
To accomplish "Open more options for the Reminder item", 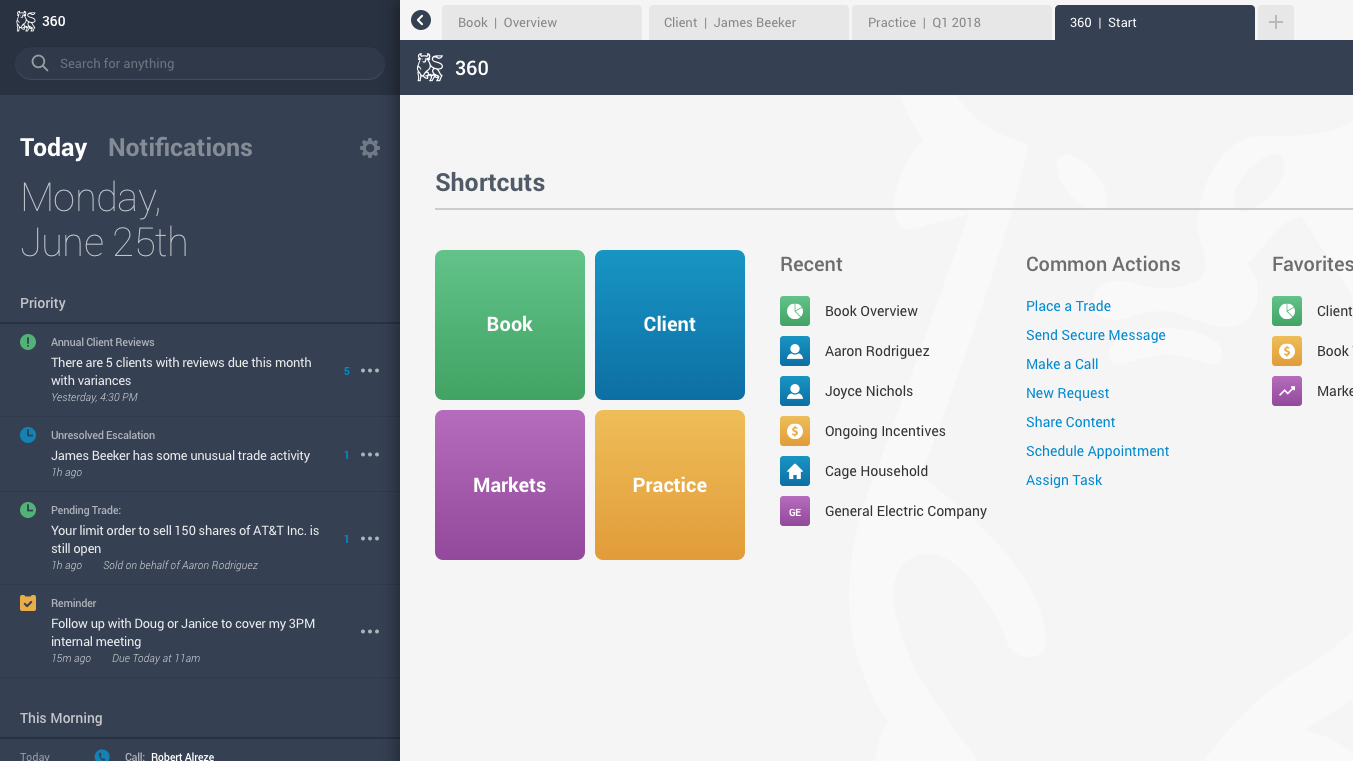I will 370,632.
